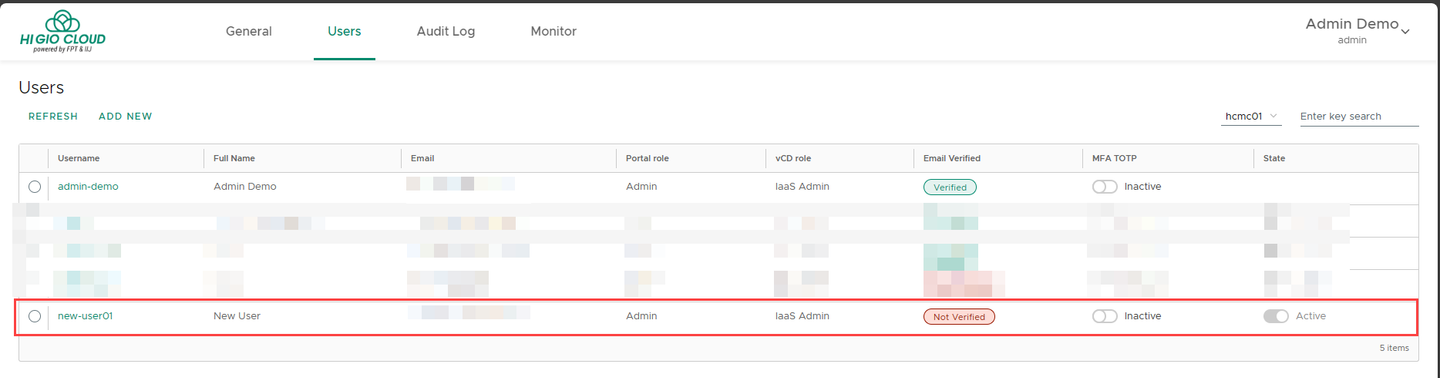Click the Not Verified badge for new-user01
The height and width of the screenshot is (378, 1440).
(959, 316)
